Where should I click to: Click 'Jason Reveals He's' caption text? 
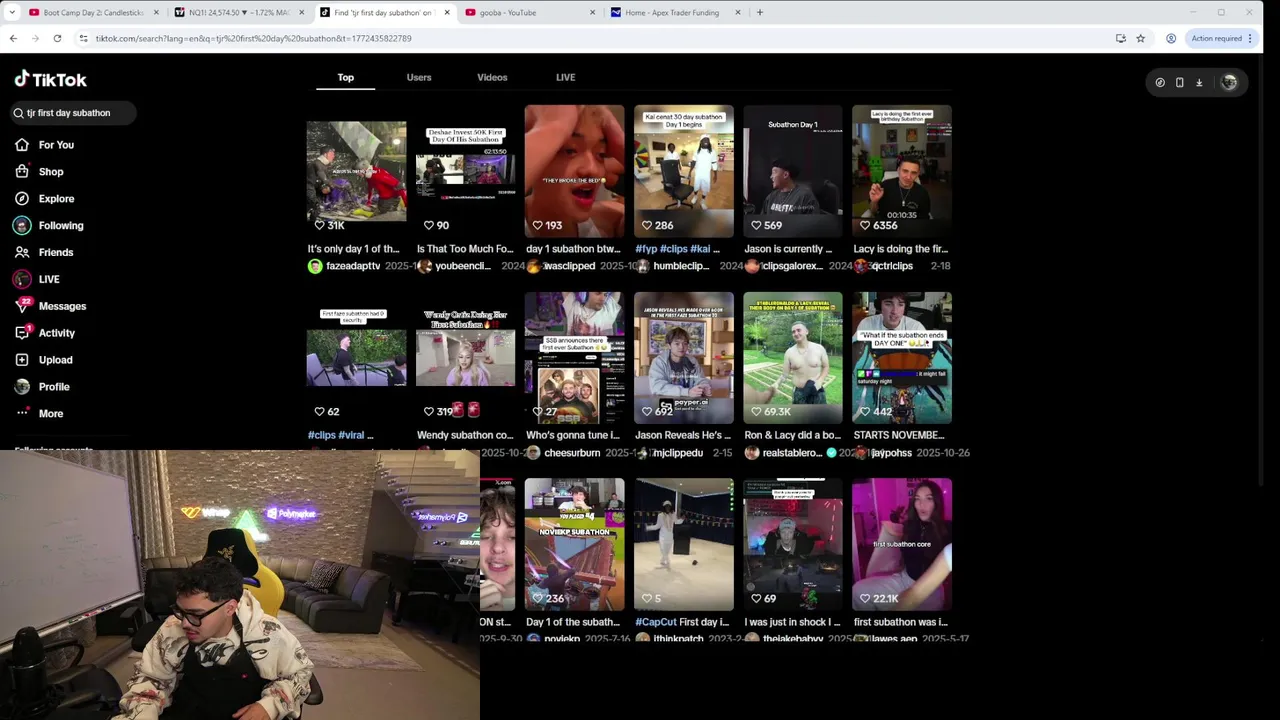coord(683,436)
